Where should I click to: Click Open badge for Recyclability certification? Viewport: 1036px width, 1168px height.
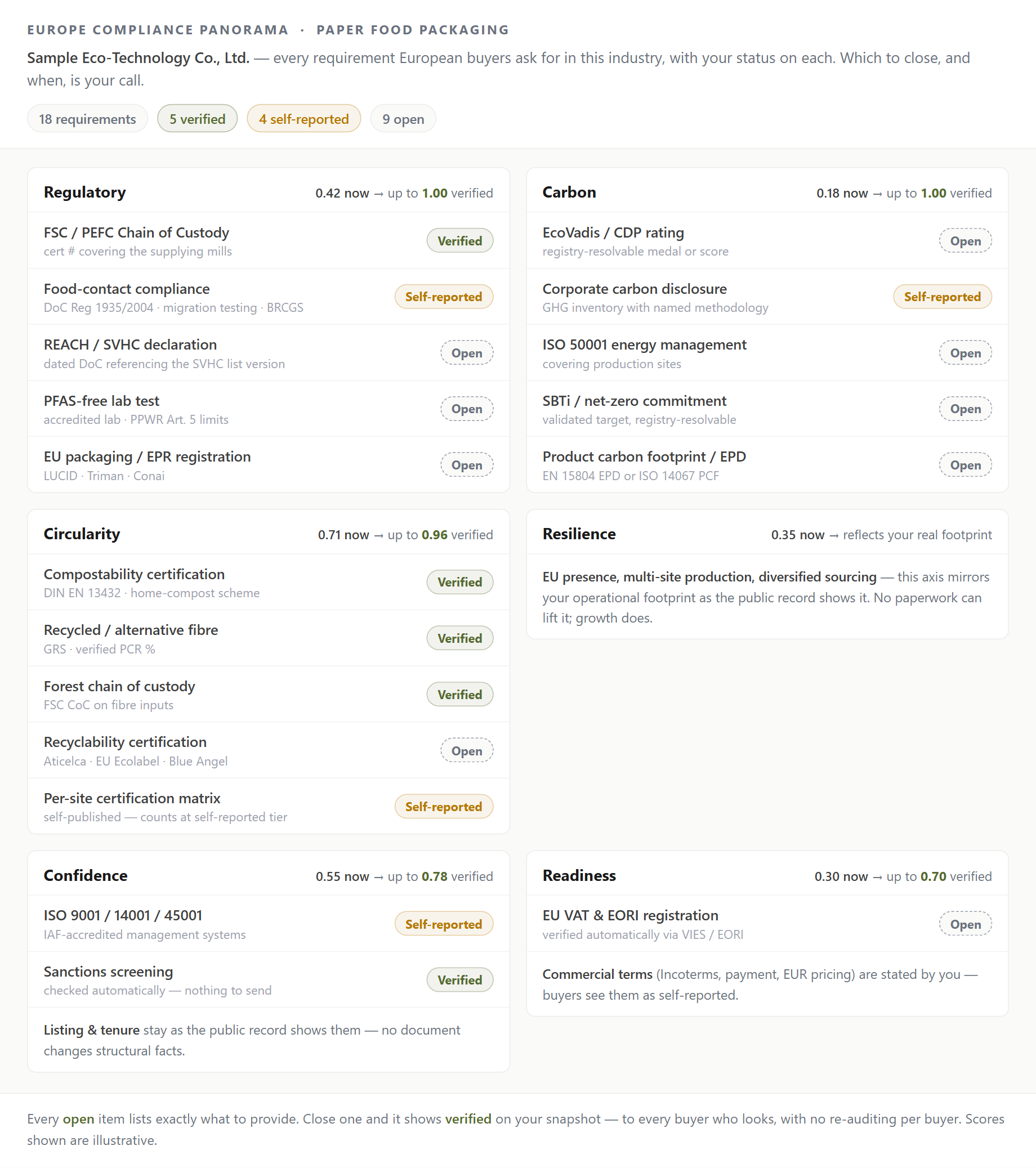coord(466,750)
